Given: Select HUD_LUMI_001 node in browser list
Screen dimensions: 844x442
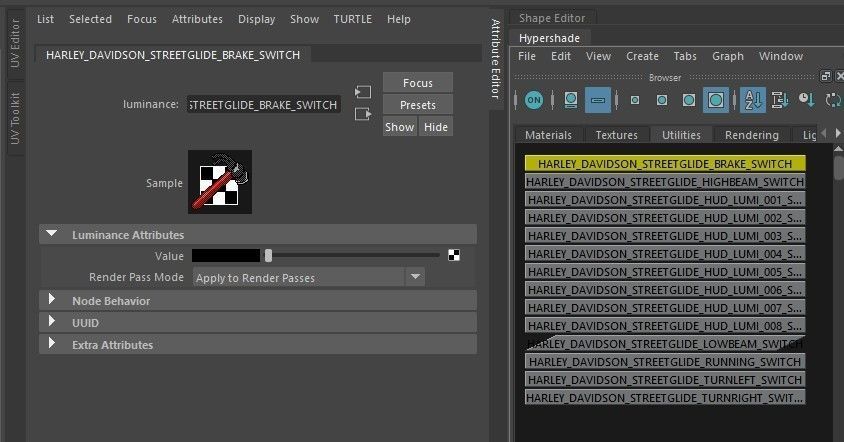Looking at the screenshot, I should pyautogui.click(x=665, y=200).
